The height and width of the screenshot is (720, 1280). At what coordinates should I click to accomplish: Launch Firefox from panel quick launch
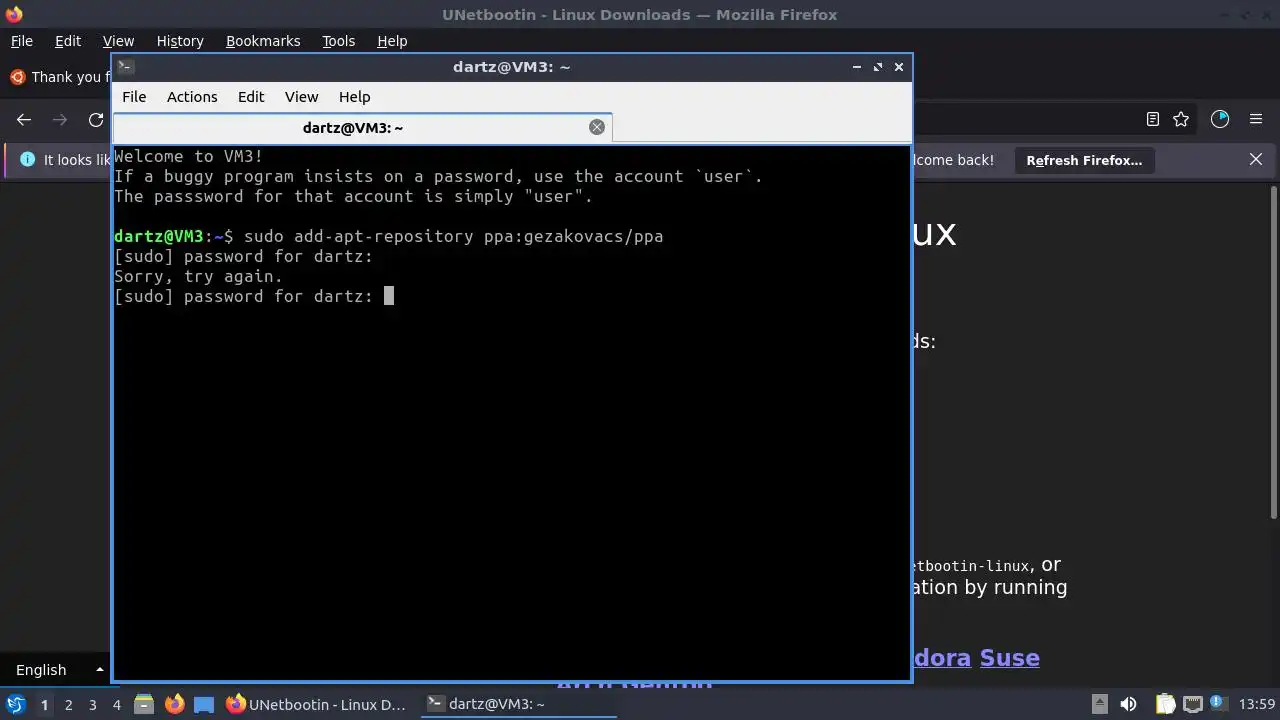pyautogui.click(x=174, y=704)
